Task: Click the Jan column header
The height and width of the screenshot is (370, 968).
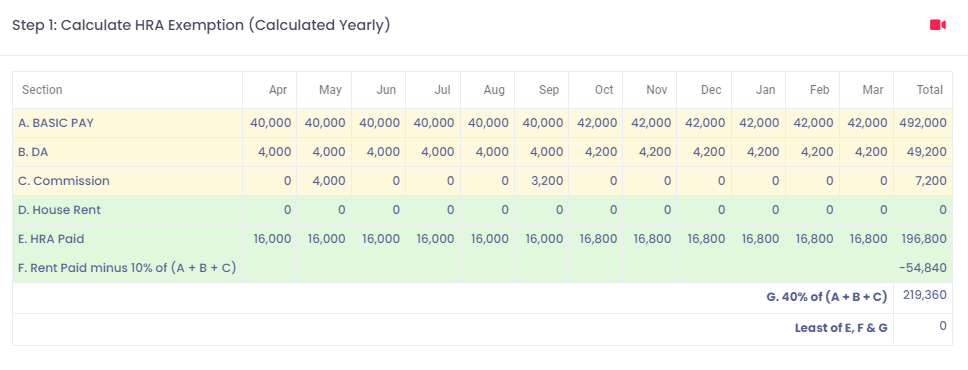Action: pyautogui.click(x=766, y=90)
